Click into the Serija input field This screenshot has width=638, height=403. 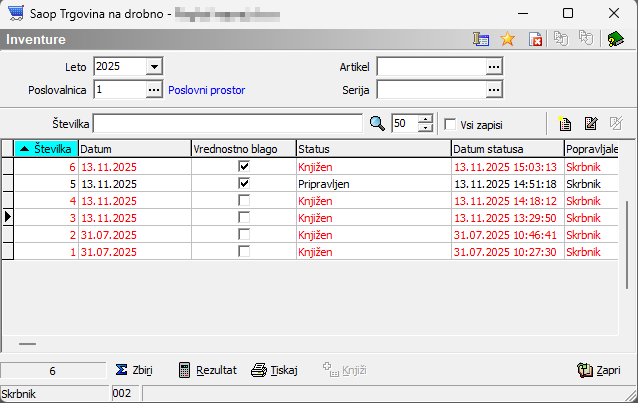click(x=431, y=90)
